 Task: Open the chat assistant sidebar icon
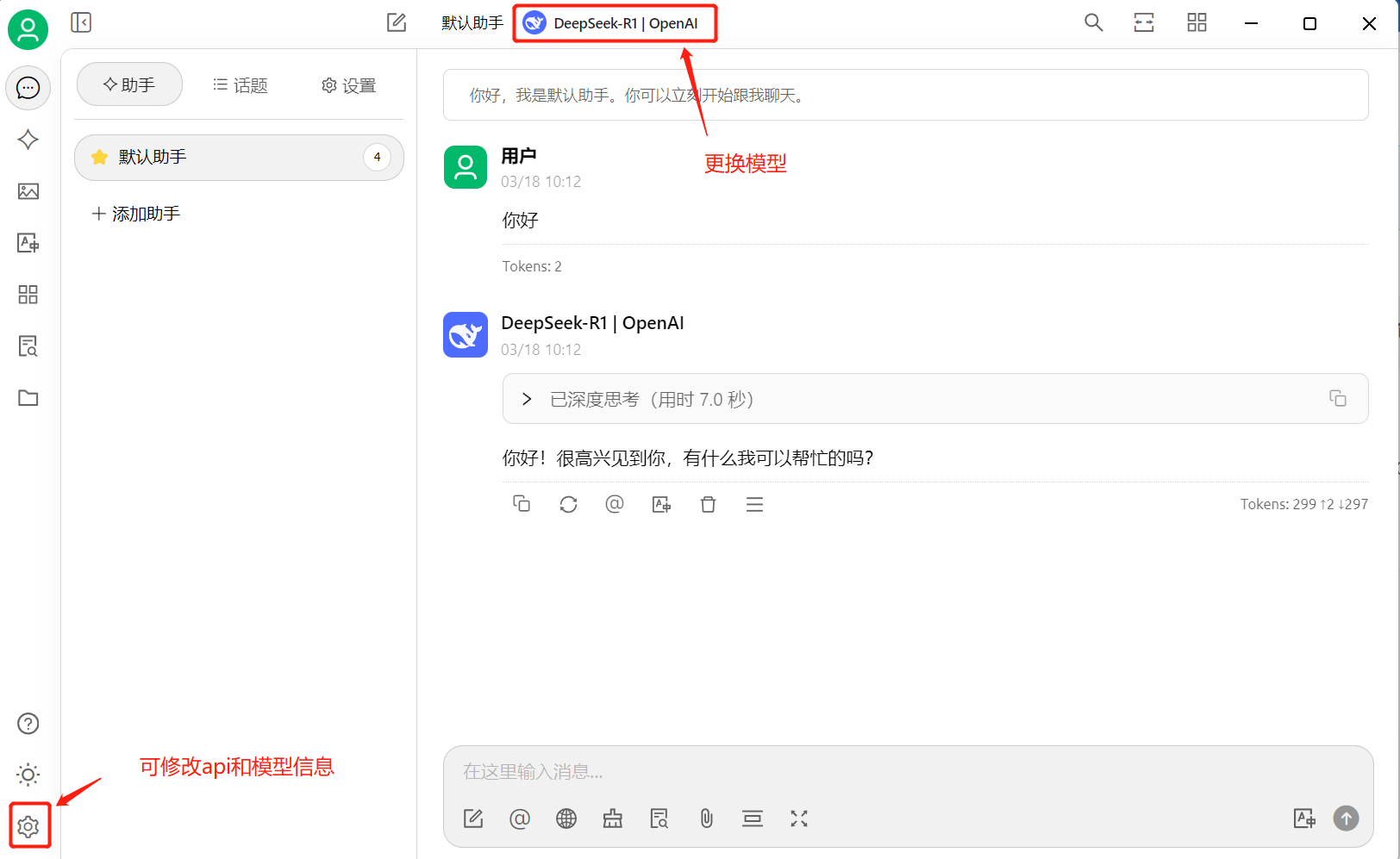click(28, 88)
